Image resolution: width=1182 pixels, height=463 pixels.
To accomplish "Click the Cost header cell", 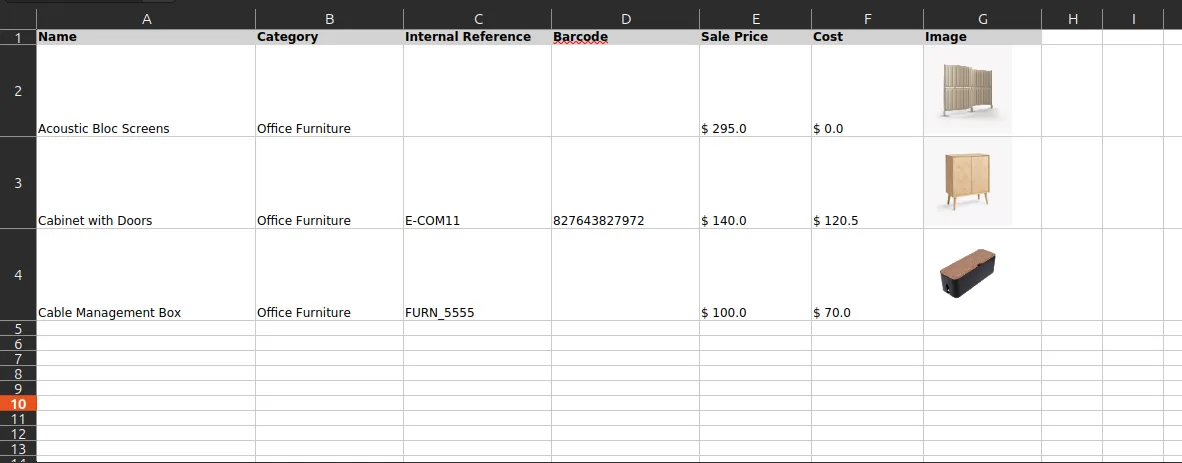I will click(x=867, y=37).
